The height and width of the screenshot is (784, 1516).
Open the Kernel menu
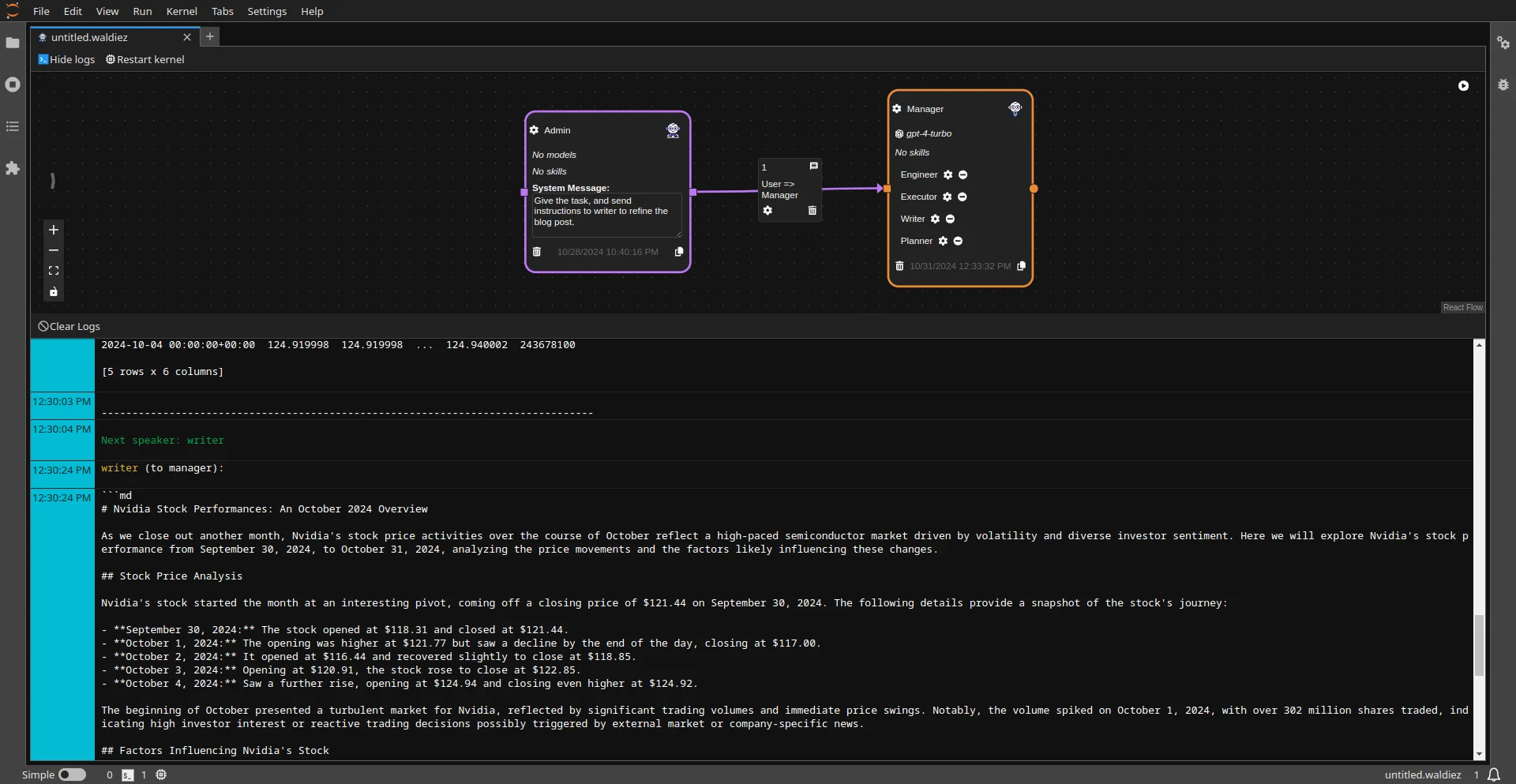click(x=182, y=11)
